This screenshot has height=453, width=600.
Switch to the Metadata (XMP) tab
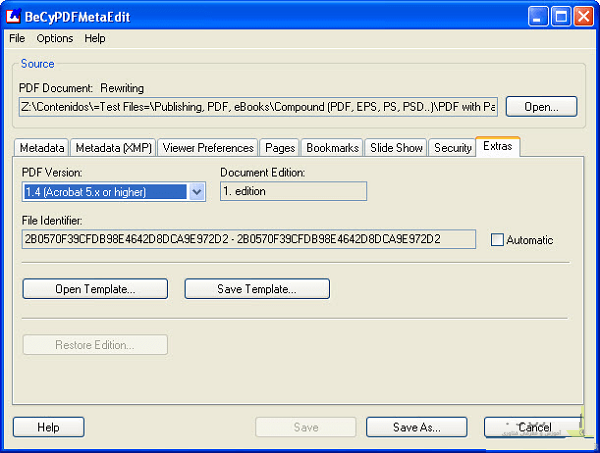coord(113,148)
